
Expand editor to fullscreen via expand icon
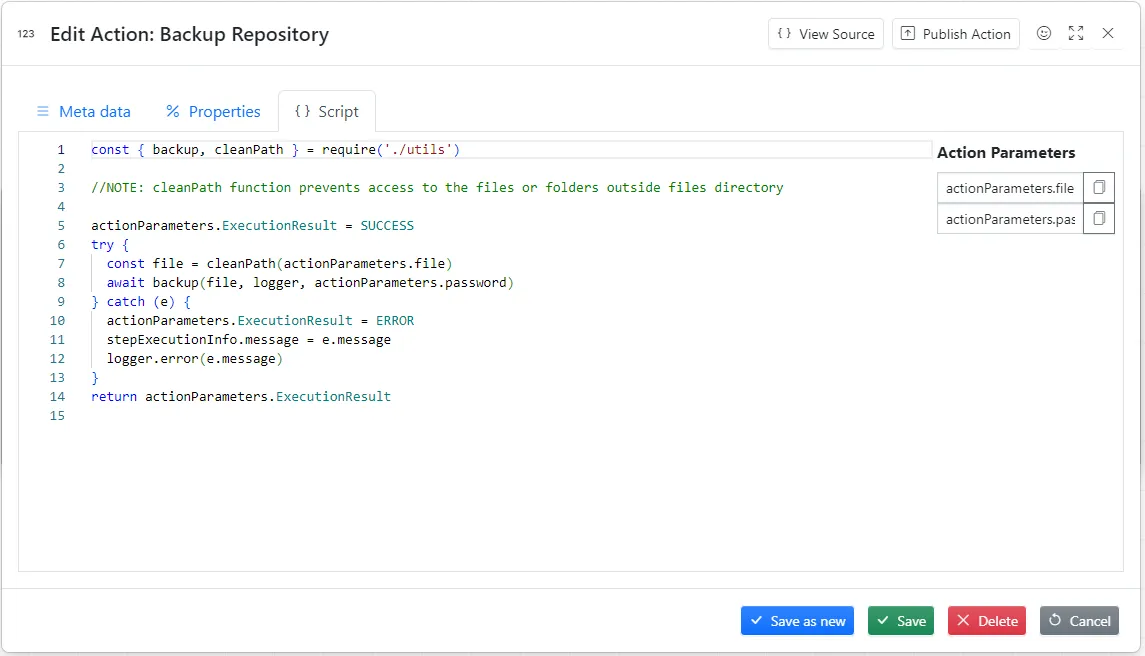[1076, 33]
